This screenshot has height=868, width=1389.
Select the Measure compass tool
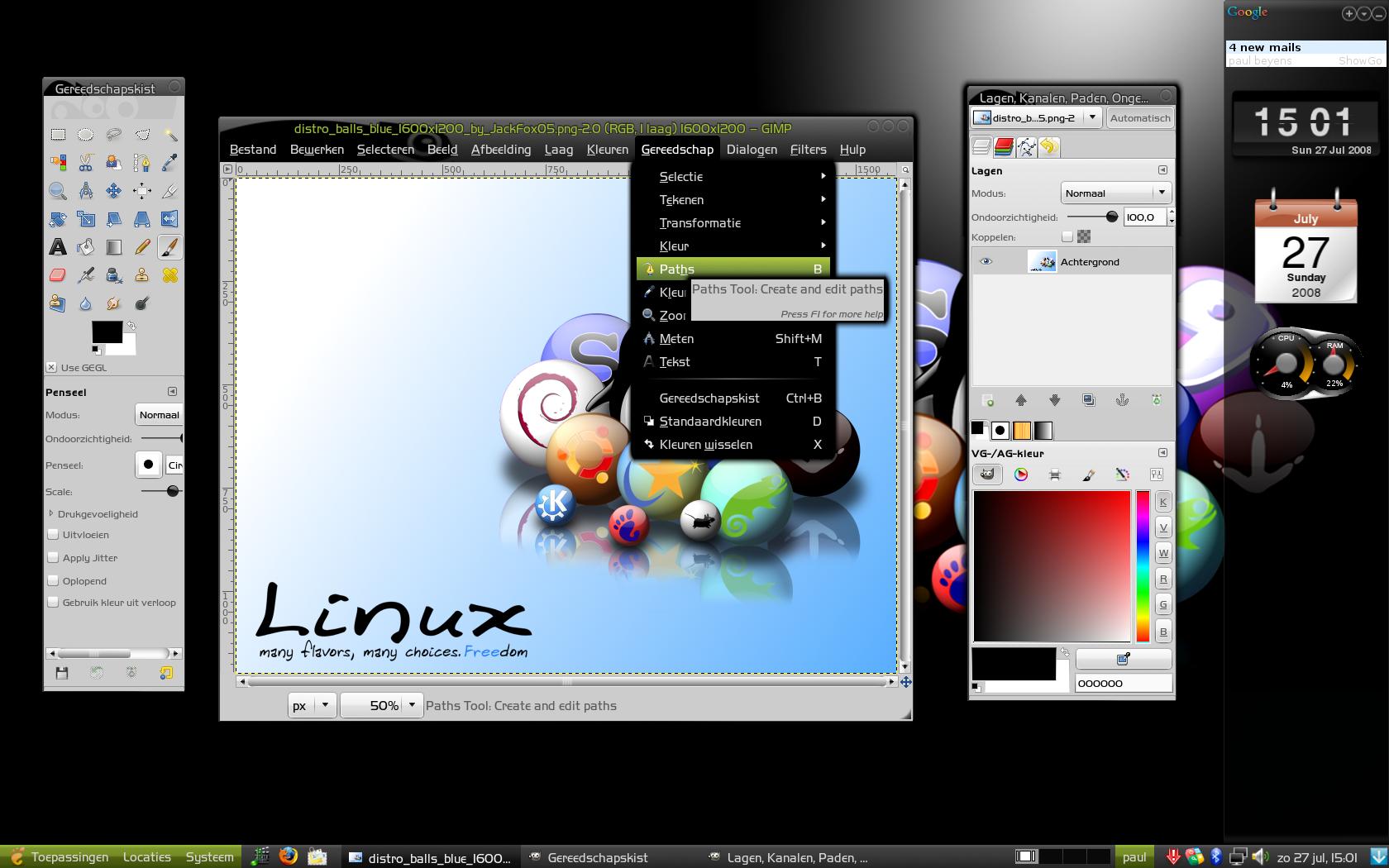pyautogui.click(x=86, y=191)
